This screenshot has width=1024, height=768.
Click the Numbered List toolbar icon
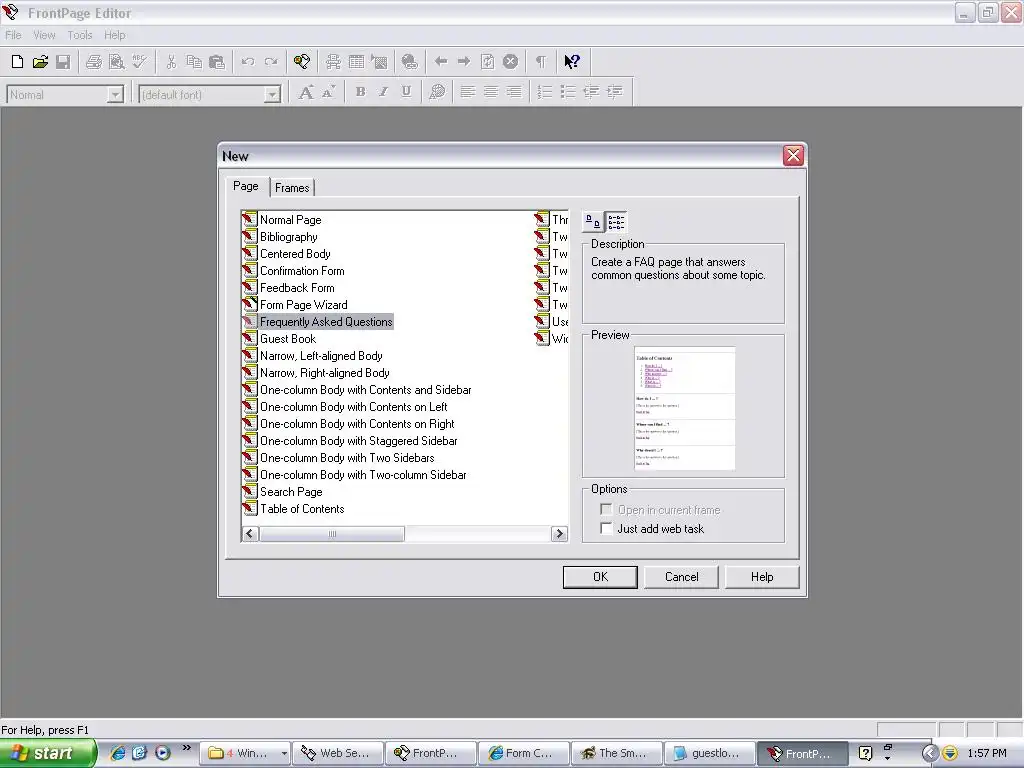click(545, 93)
